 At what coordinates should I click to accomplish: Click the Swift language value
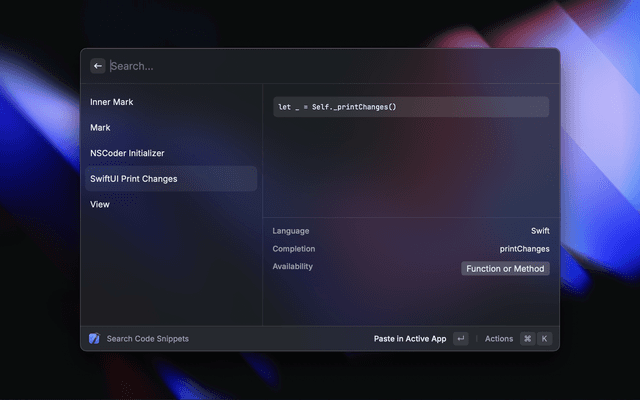click(x=540, y=231)
